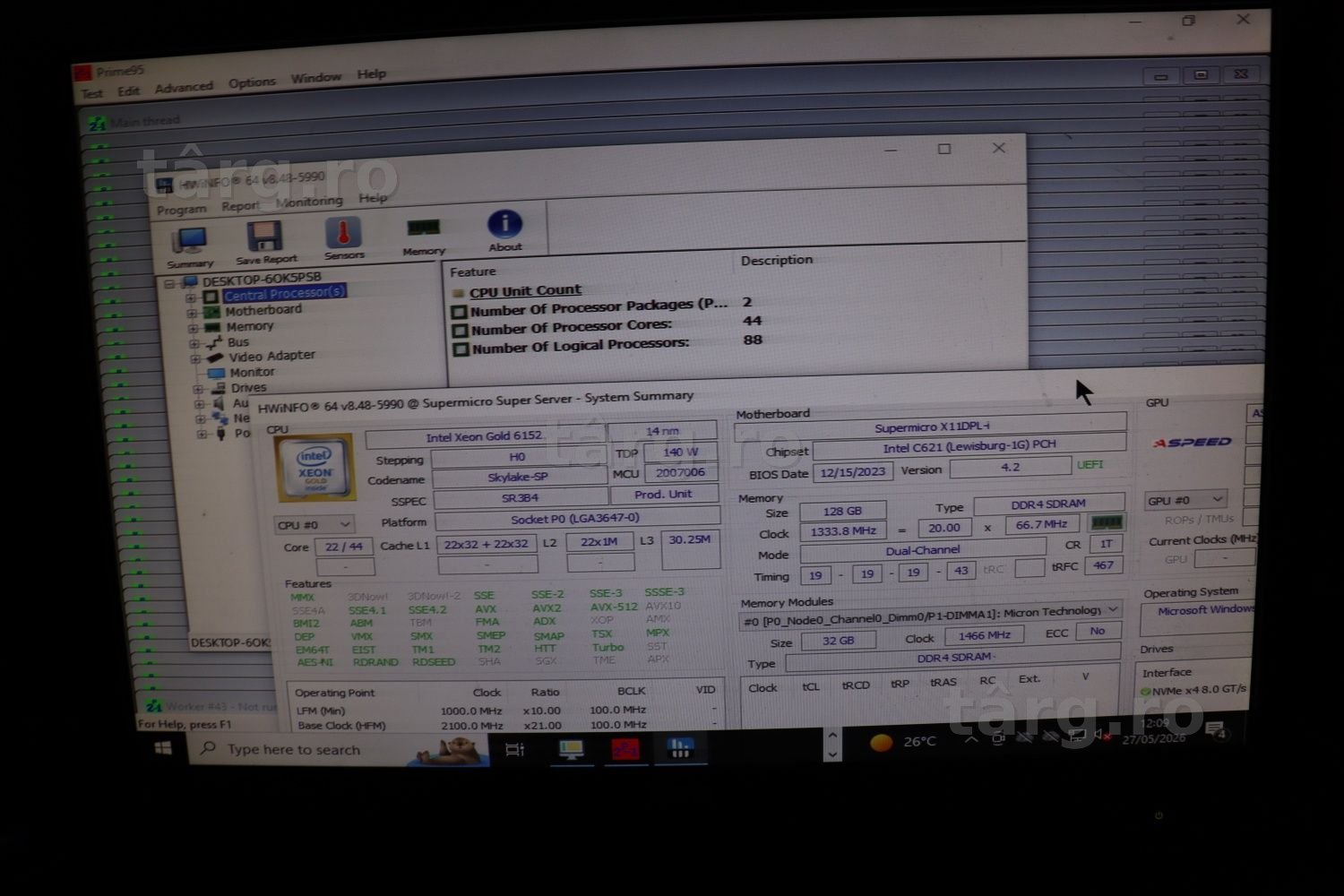
Task: Open the About info icon
Action: point(504,224)
